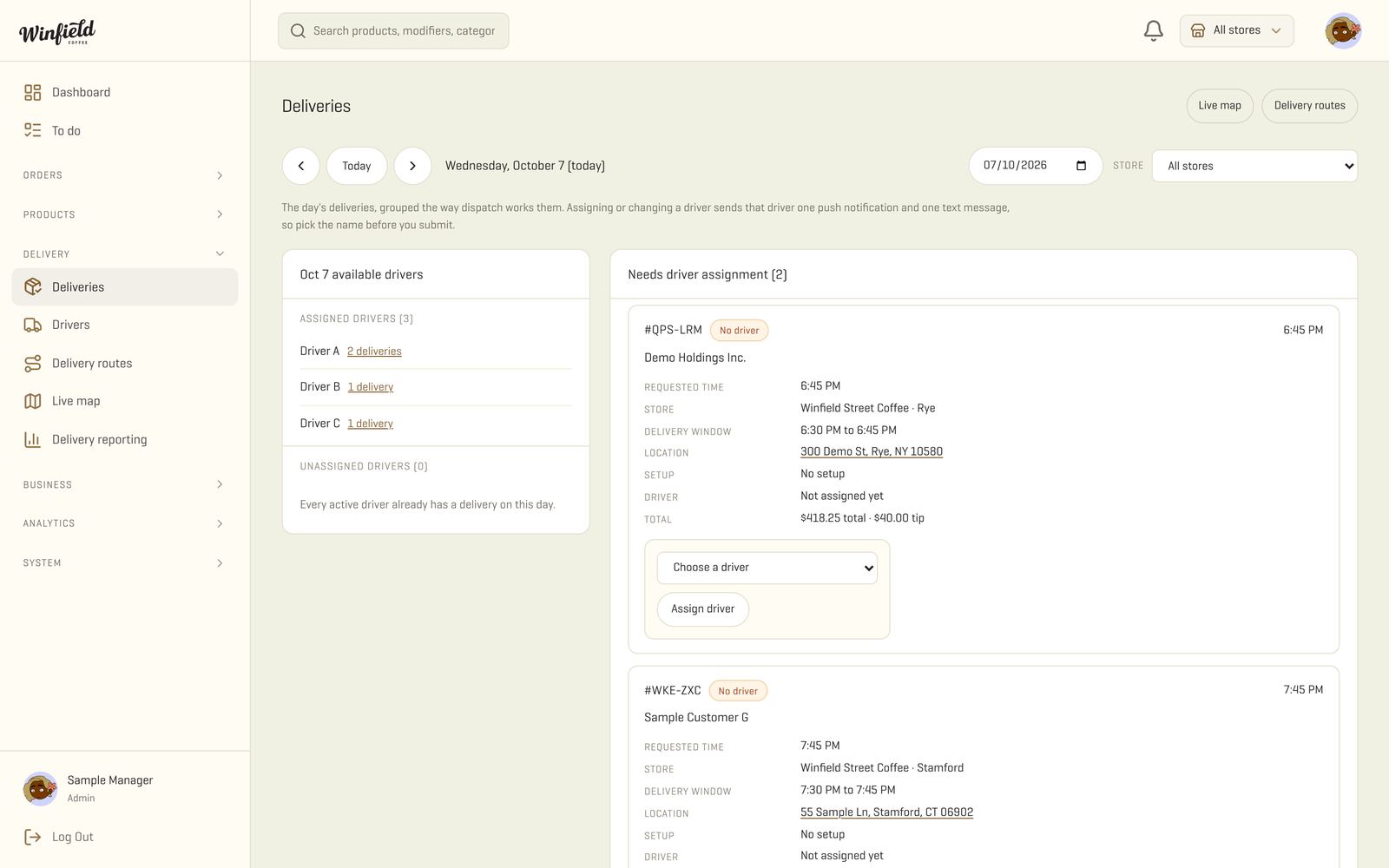Click the Dashboard grid icon
The height and width of the screenshot is (868, 1389).
pos(33,93)
